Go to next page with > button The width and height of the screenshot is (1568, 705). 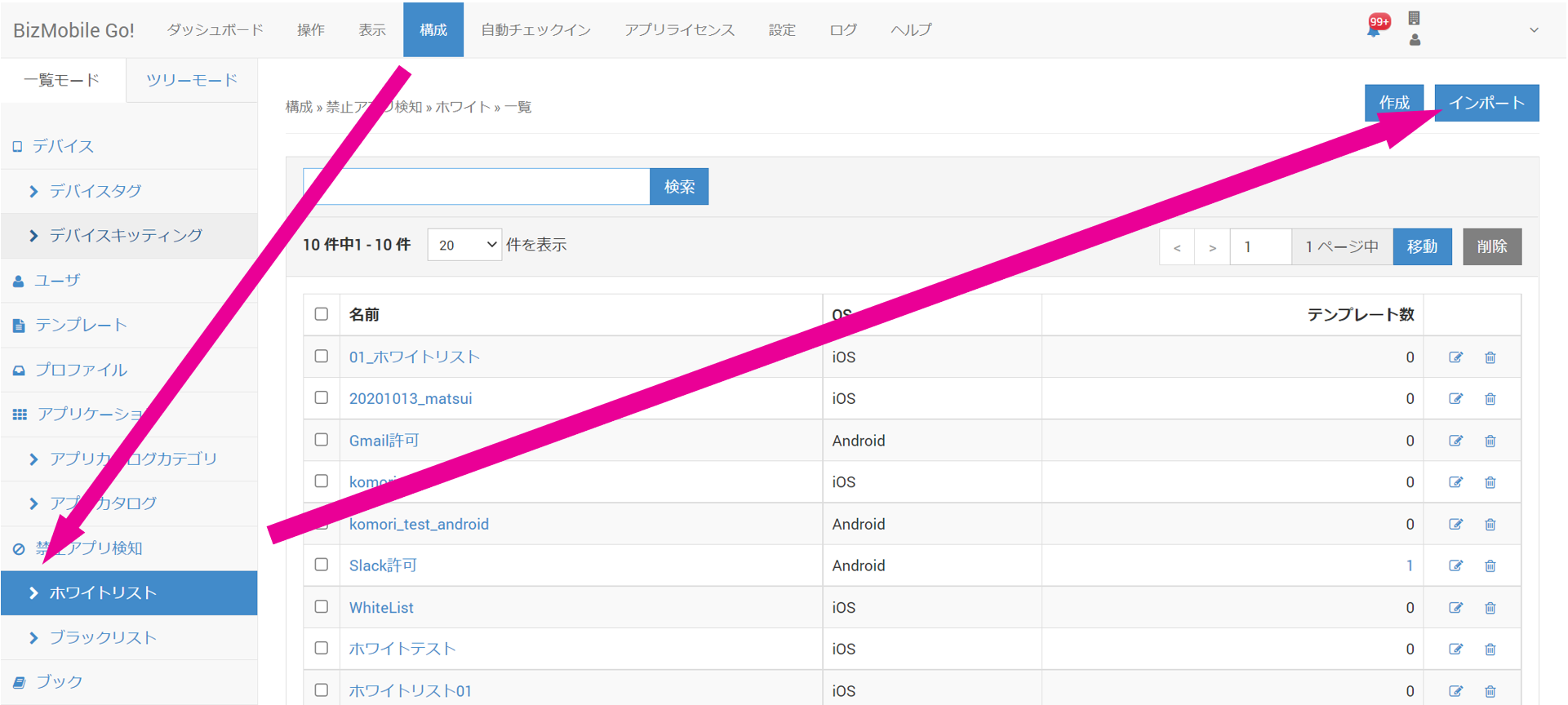(1212, 247)
